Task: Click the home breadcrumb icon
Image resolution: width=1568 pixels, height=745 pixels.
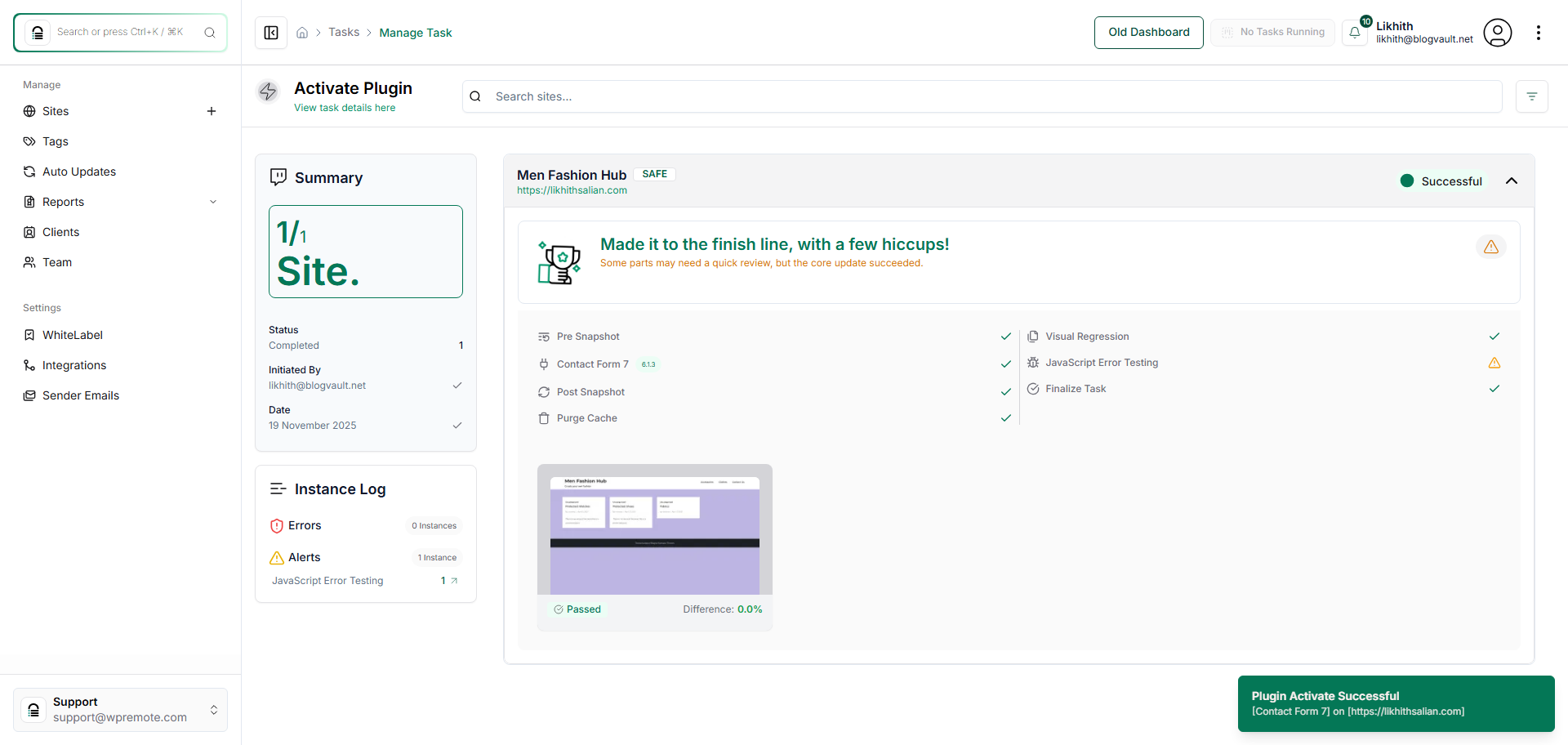Action: pyautogui.click(x=302, y=32)
